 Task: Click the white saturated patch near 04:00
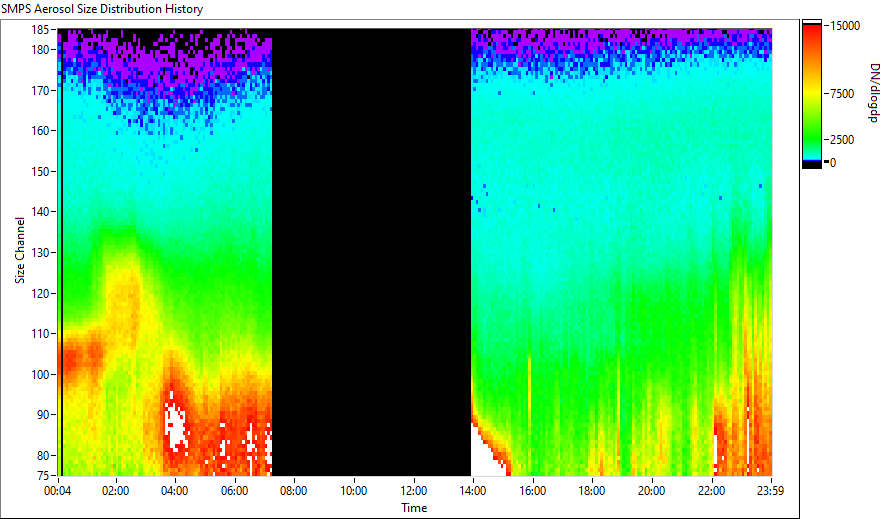point(175,424)
